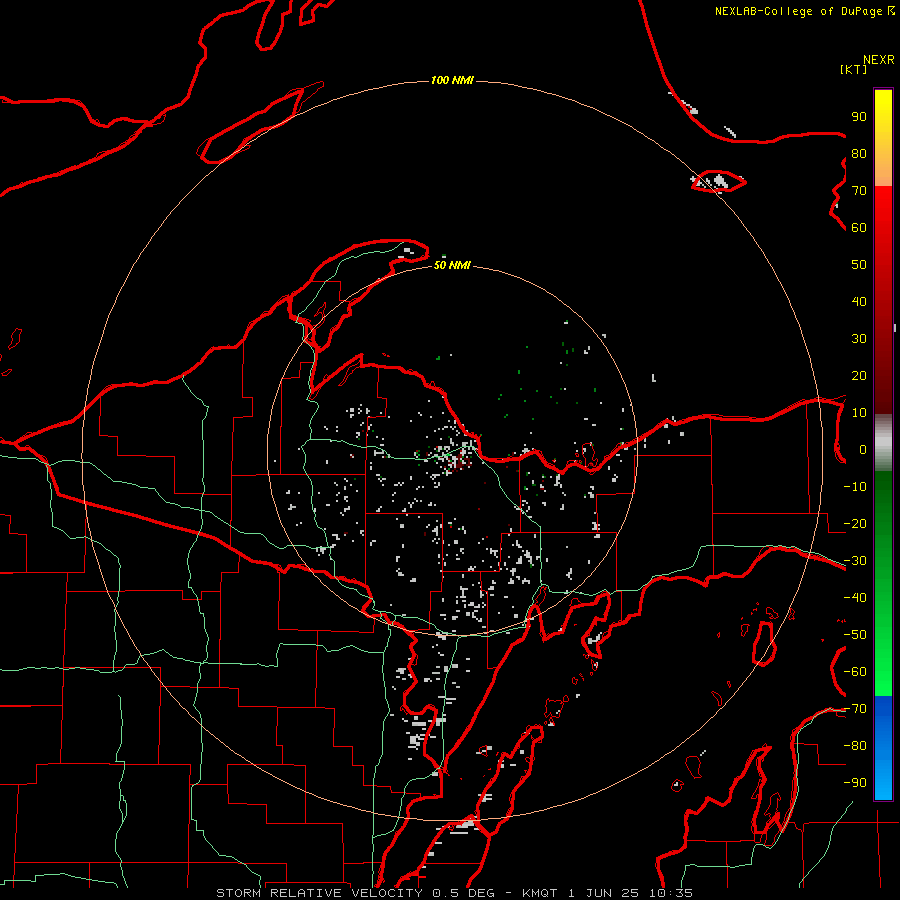Viewport: 900px width, 900px height.
Task: Click the NEXR label above the color scale
Action: [x=879, y=60]
